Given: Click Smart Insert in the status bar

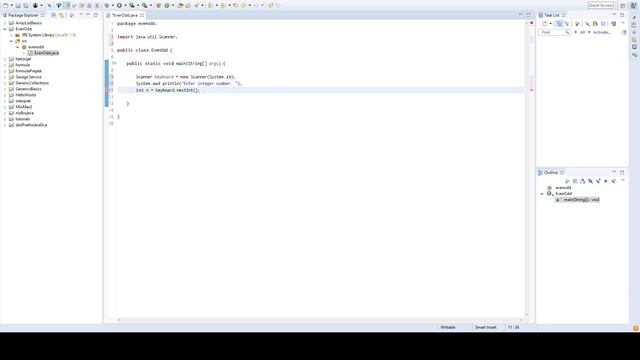Looking at the screenshot, I should pos(485,327).
